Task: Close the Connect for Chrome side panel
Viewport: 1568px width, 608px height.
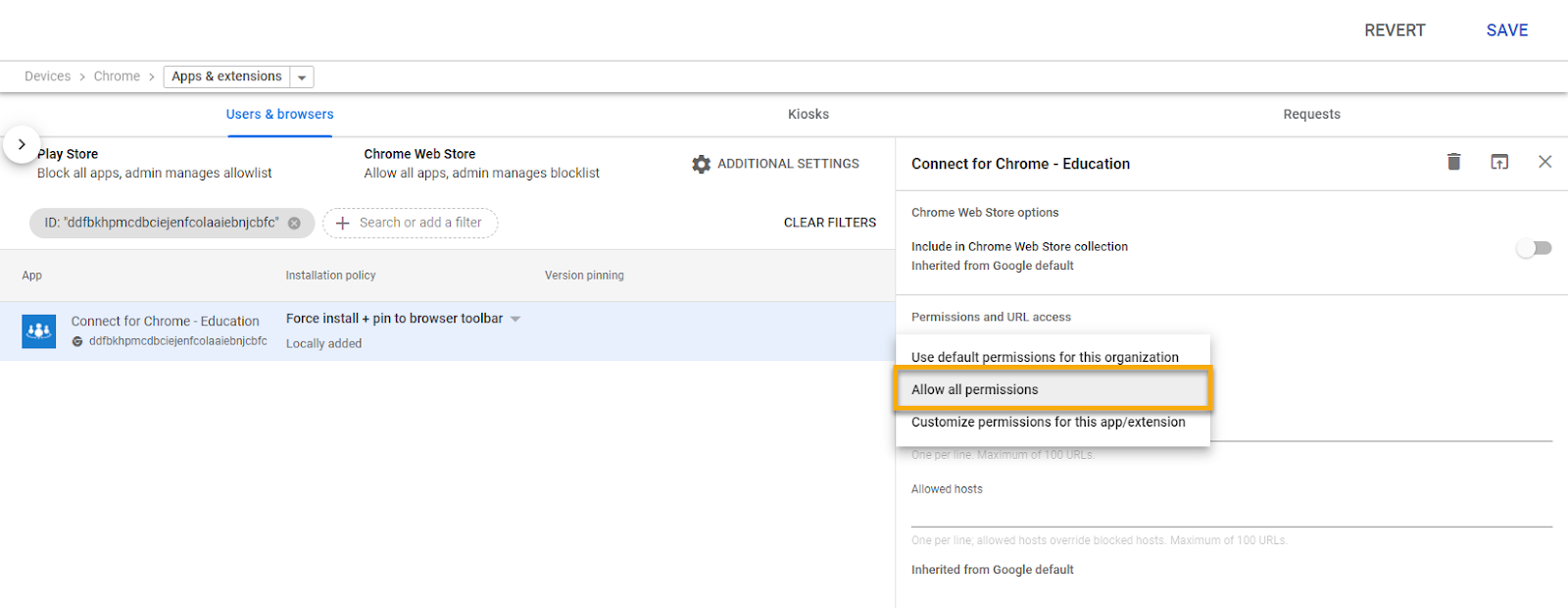Action: coord(1544,162)
